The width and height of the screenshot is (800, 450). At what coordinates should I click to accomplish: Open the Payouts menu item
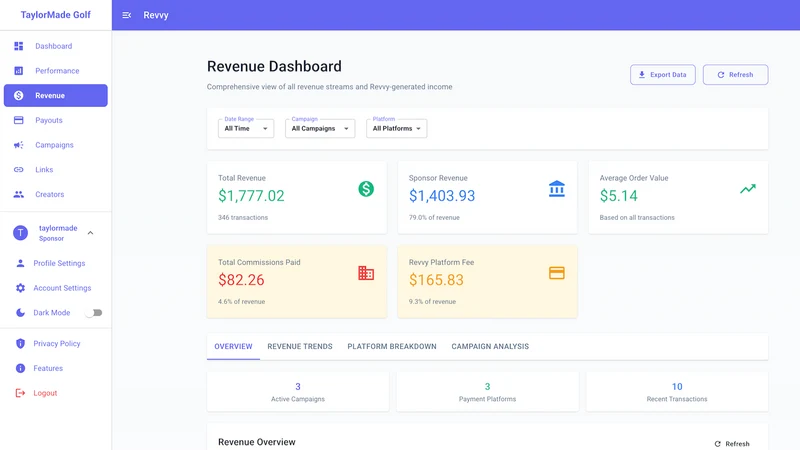56,120
